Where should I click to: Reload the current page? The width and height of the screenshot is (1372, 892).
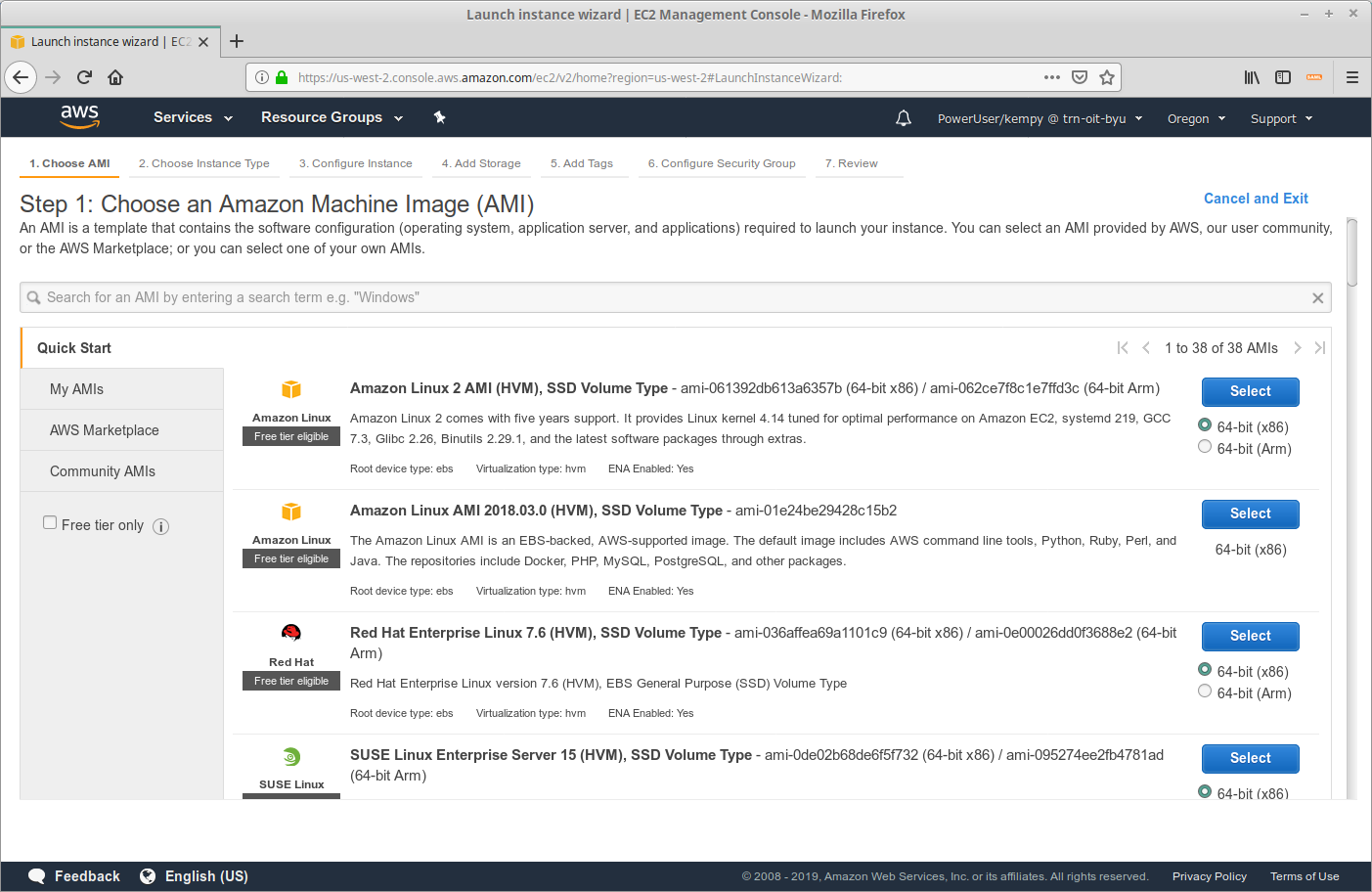click(84, 77)
